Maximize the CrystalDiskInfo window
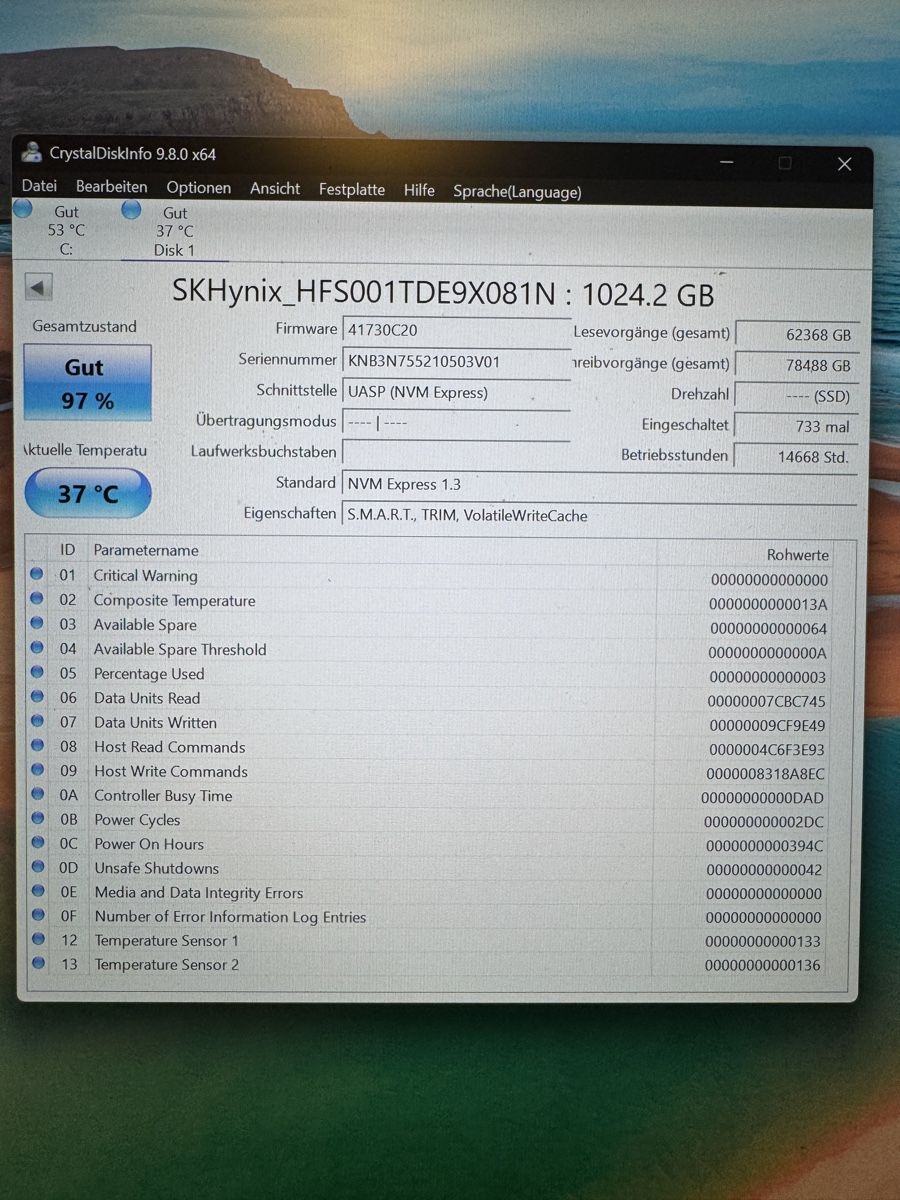 785,163
